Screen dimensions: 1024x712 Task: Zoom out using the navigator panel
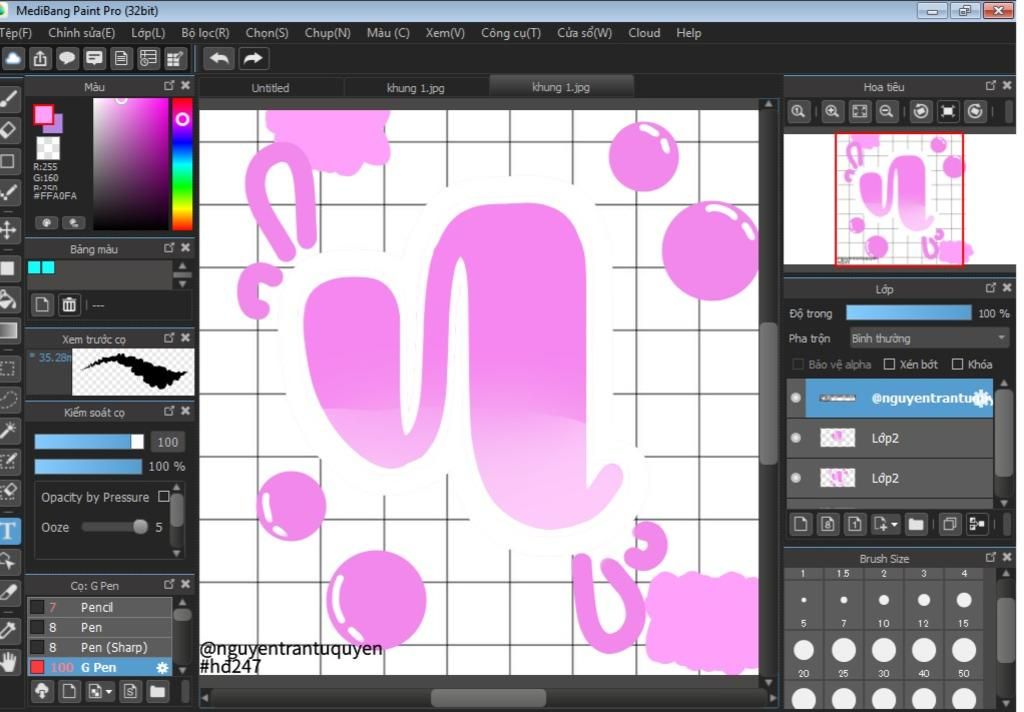[886, 112]
